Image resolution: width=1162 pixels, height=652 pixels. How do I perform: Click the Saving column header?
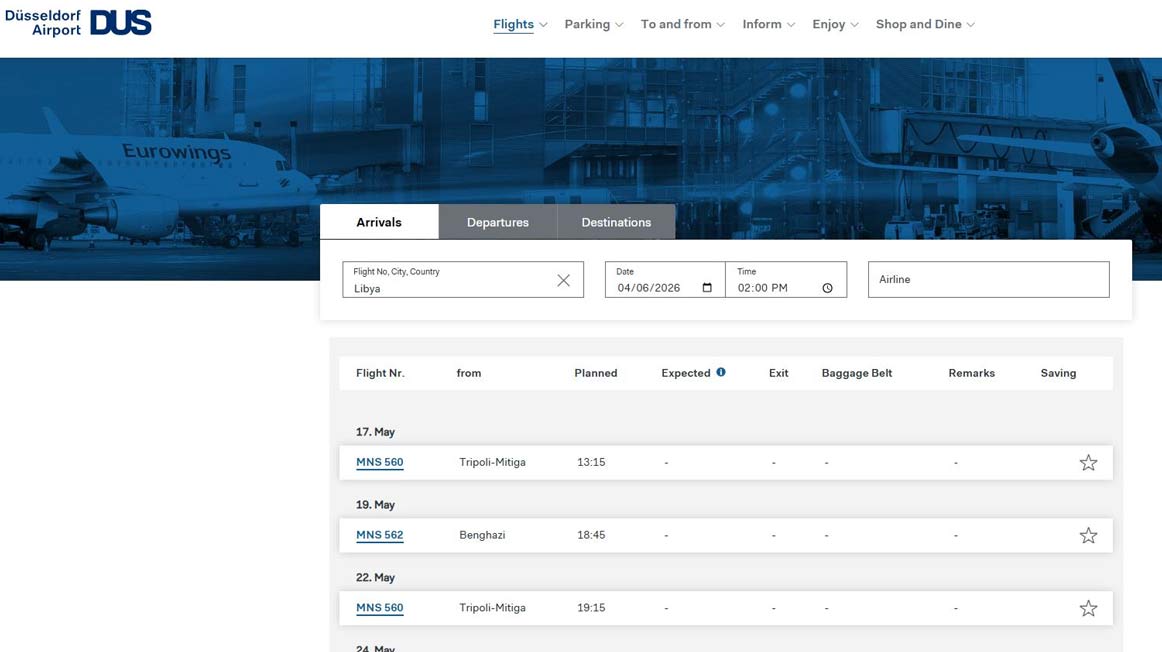(x=1058, y=373)
